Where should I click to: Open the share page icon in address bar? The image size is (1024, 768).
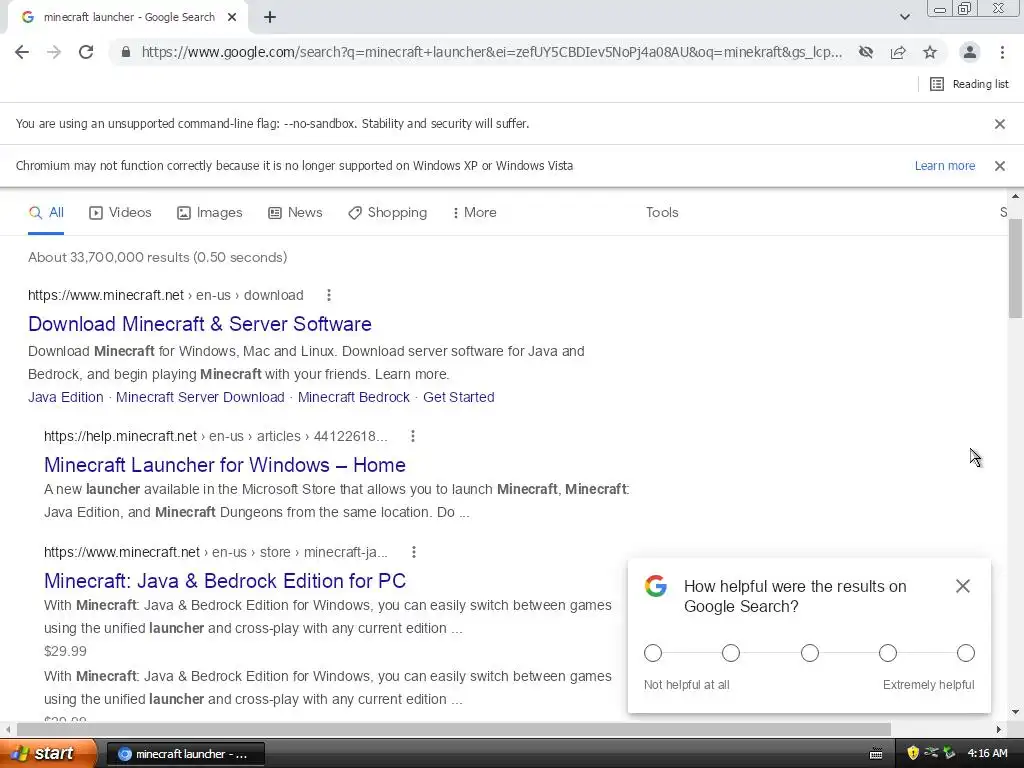pyautogui.click(x=898, y=52)
